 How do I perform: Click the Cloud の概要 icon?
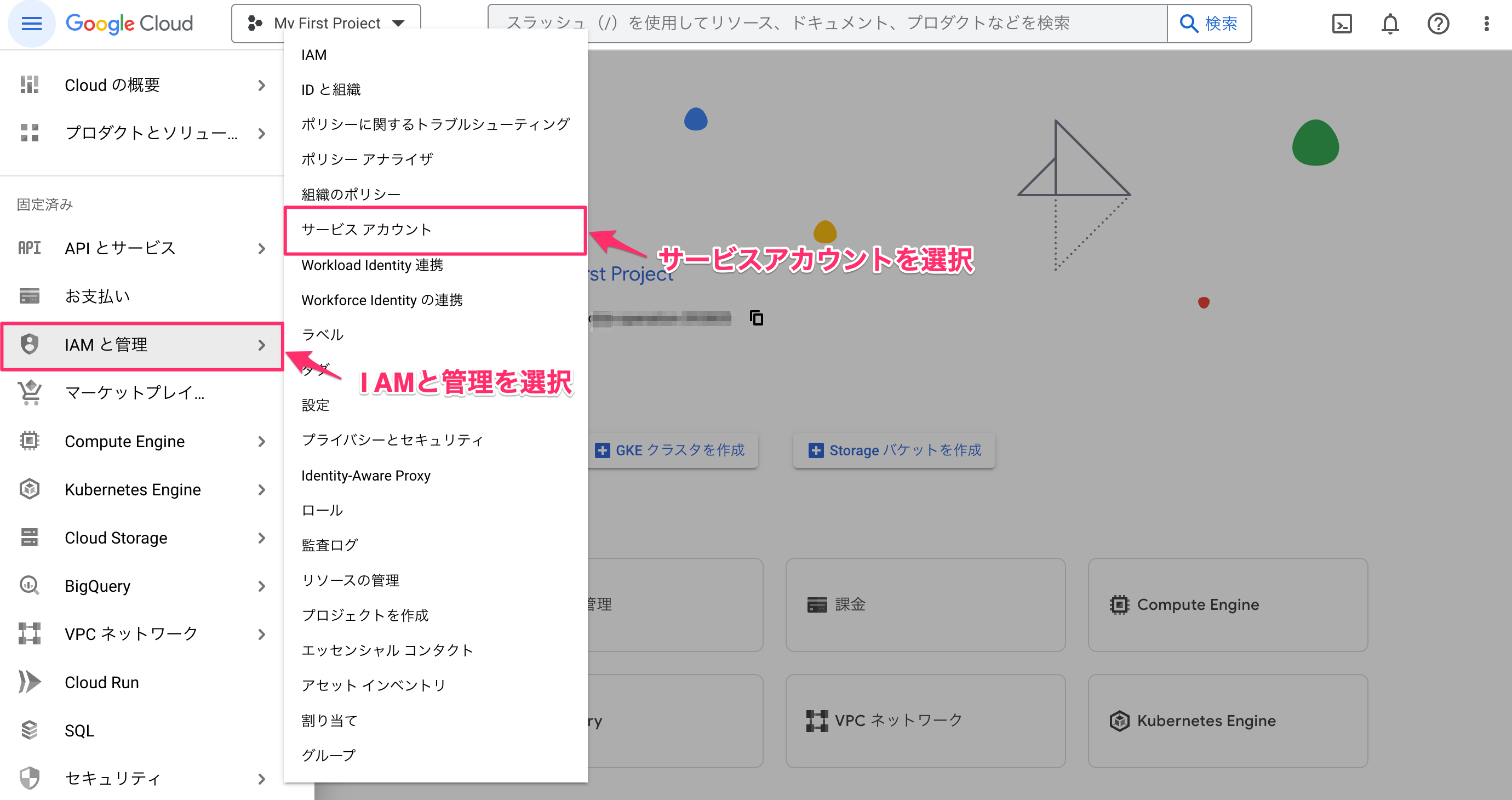tap(30, 85)
